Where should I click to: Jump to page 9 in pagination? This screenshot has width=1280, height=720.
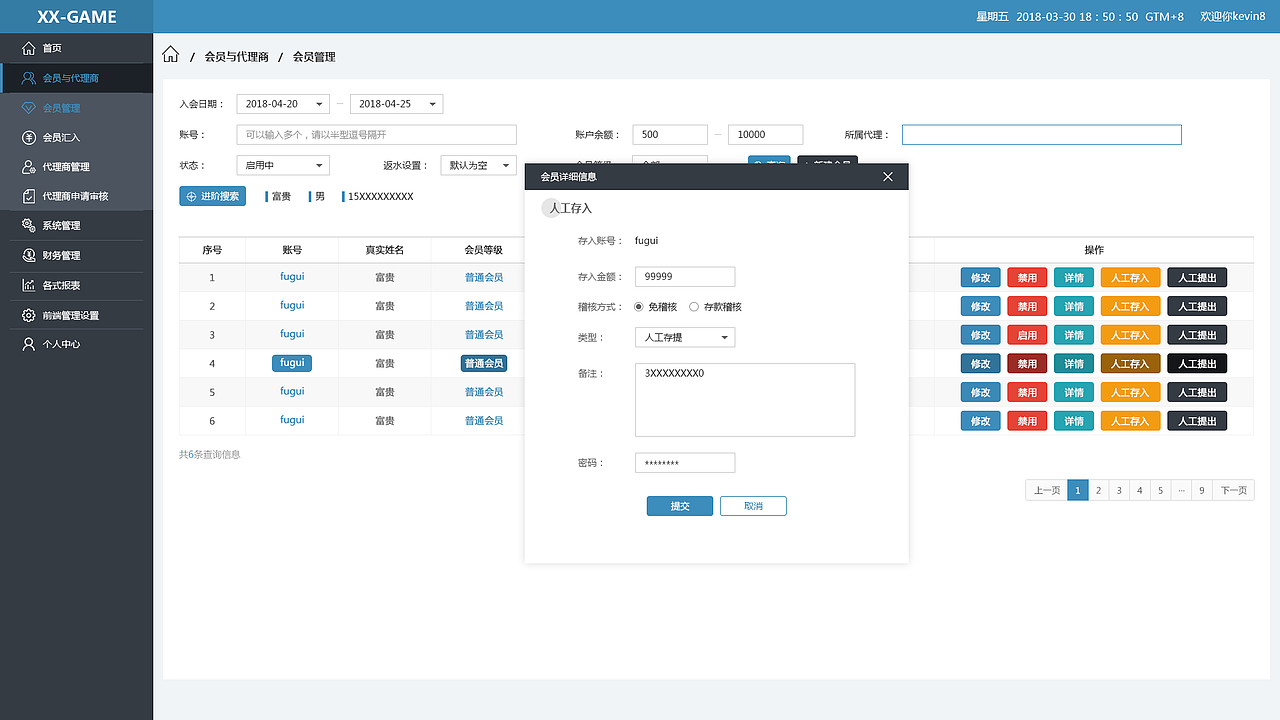click(x=1202, y=490)
